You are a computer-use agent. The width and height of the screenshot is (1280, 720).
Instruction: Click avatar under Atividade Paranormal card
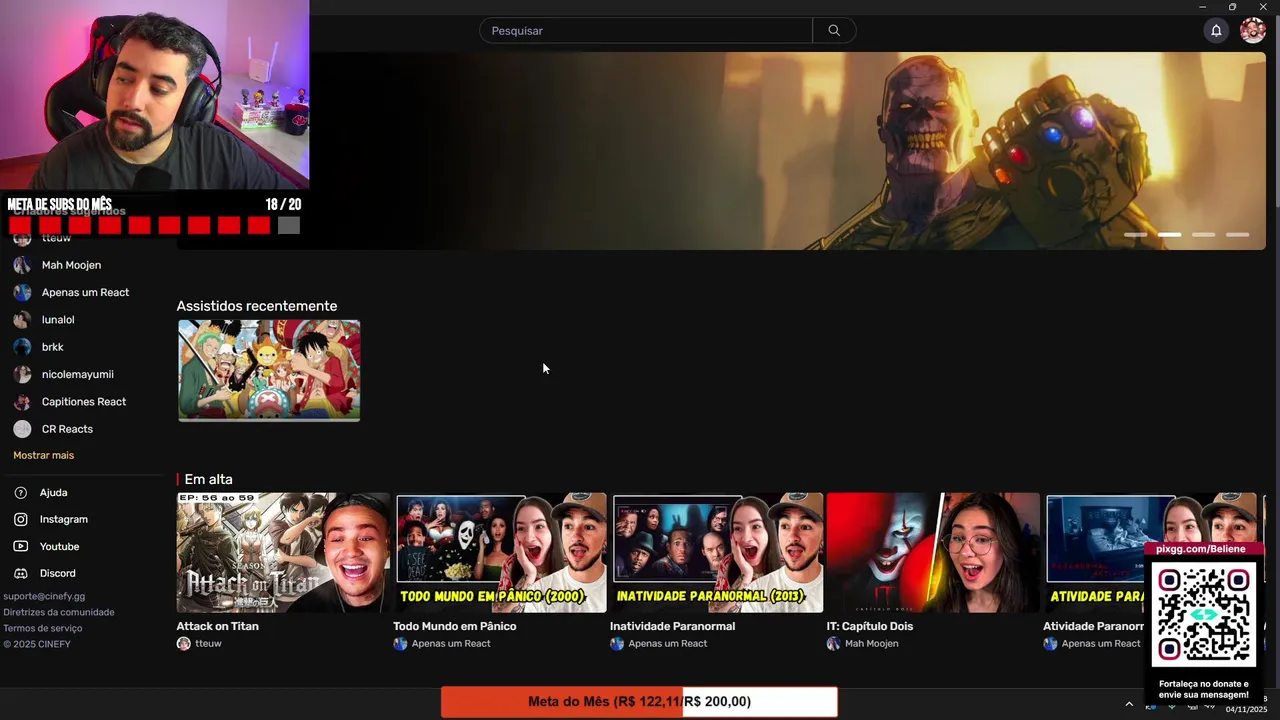1050,644
